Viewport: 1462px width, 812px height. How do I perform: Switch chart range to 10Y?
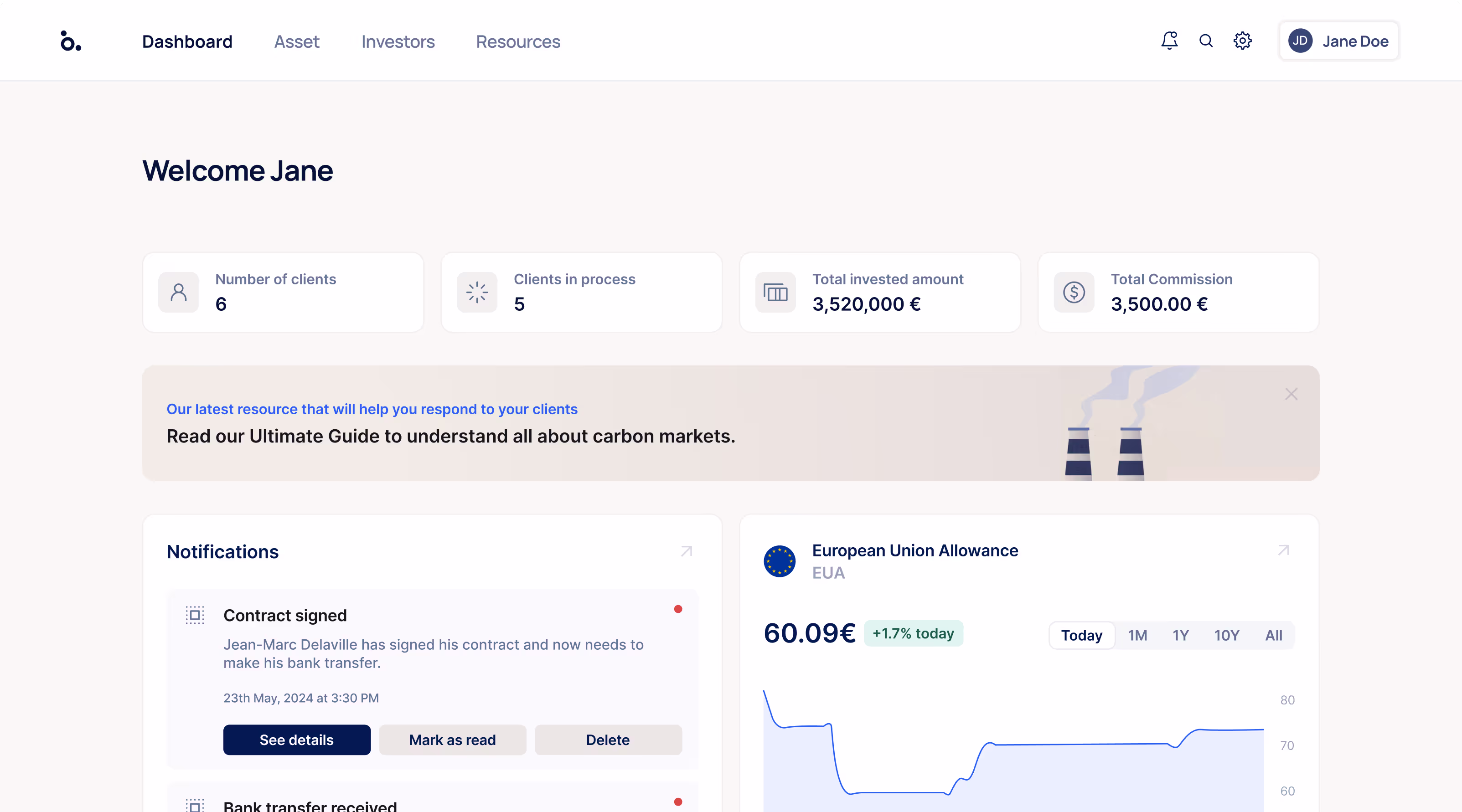1226,635
